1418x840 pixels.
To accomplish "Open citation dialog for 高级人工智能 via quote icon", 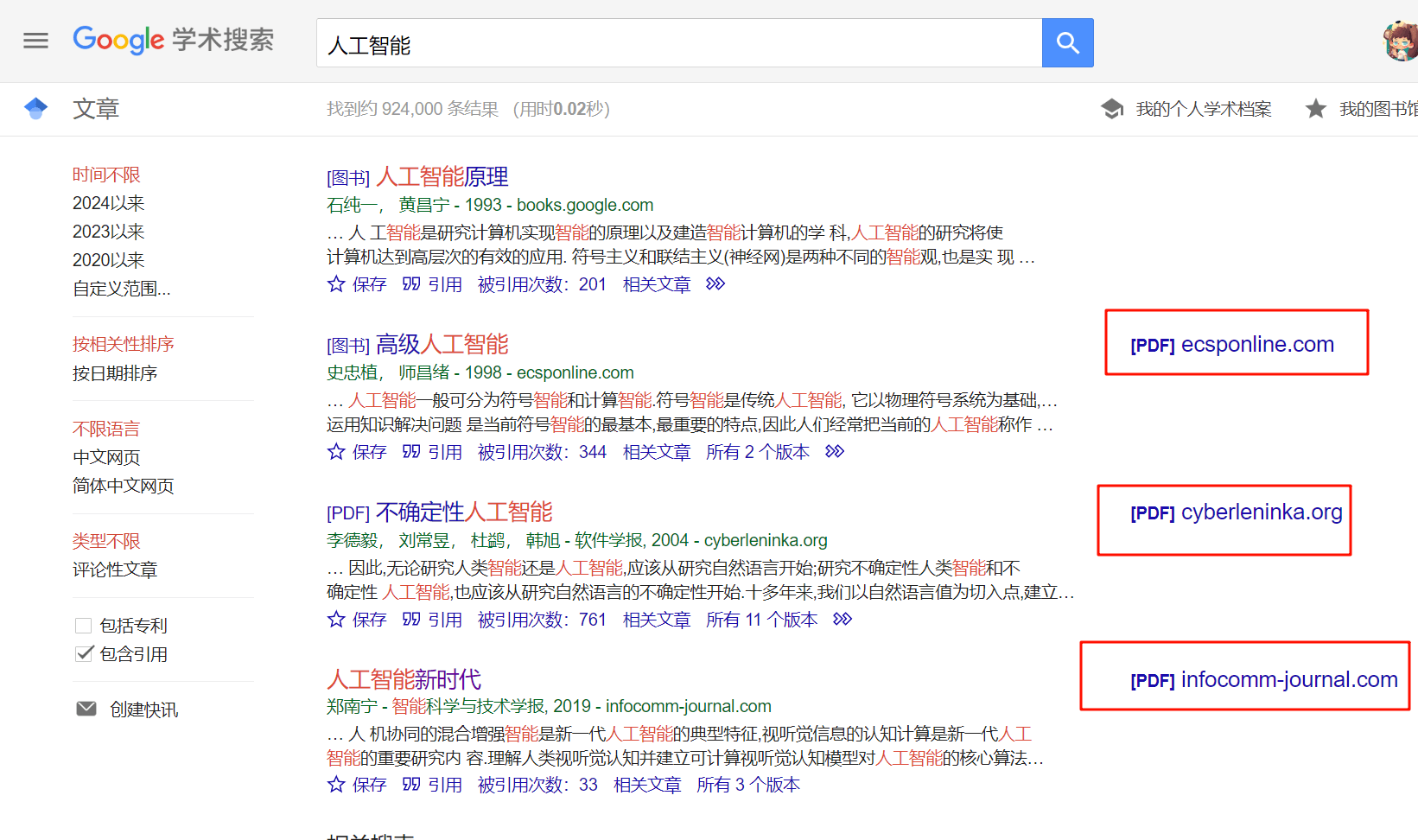I will pyautogui.click(x=410, y=451).
